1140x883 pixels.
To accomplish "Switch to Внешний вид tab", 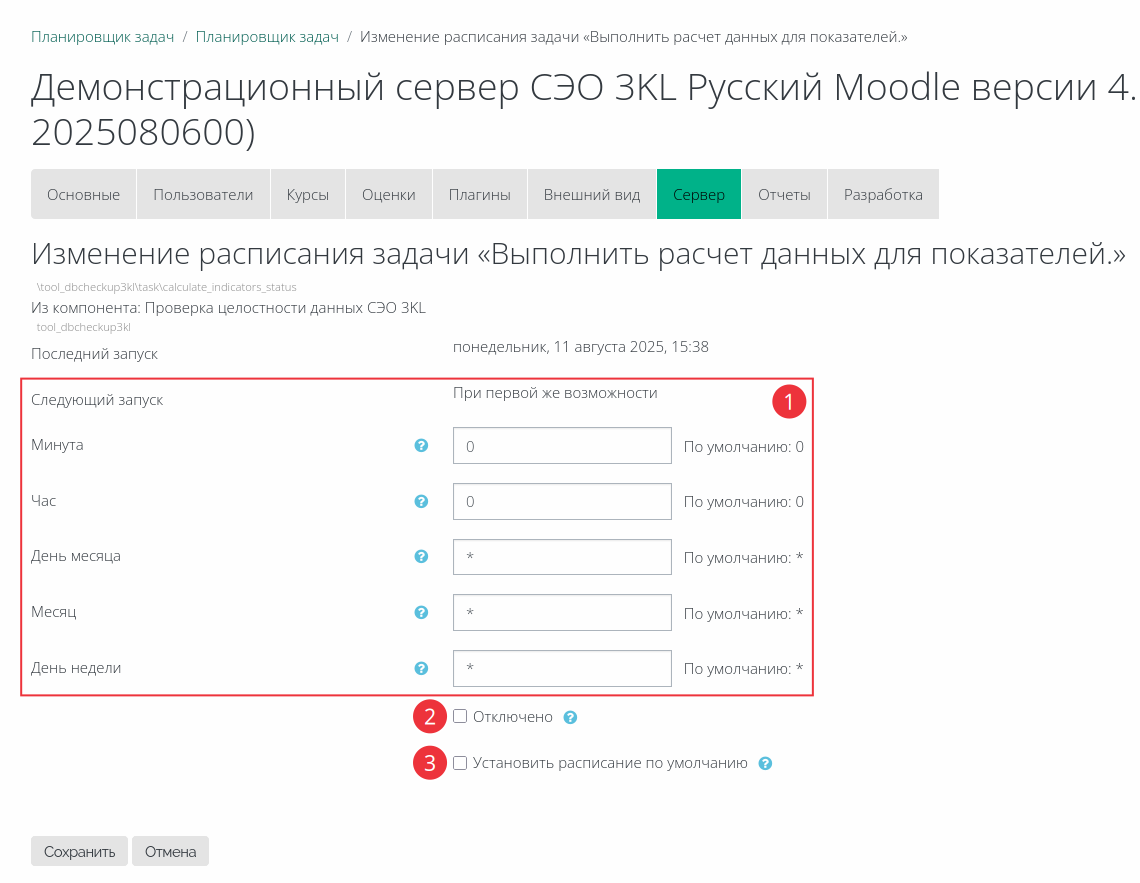I will pyautogui.click(x=592, y=194).
